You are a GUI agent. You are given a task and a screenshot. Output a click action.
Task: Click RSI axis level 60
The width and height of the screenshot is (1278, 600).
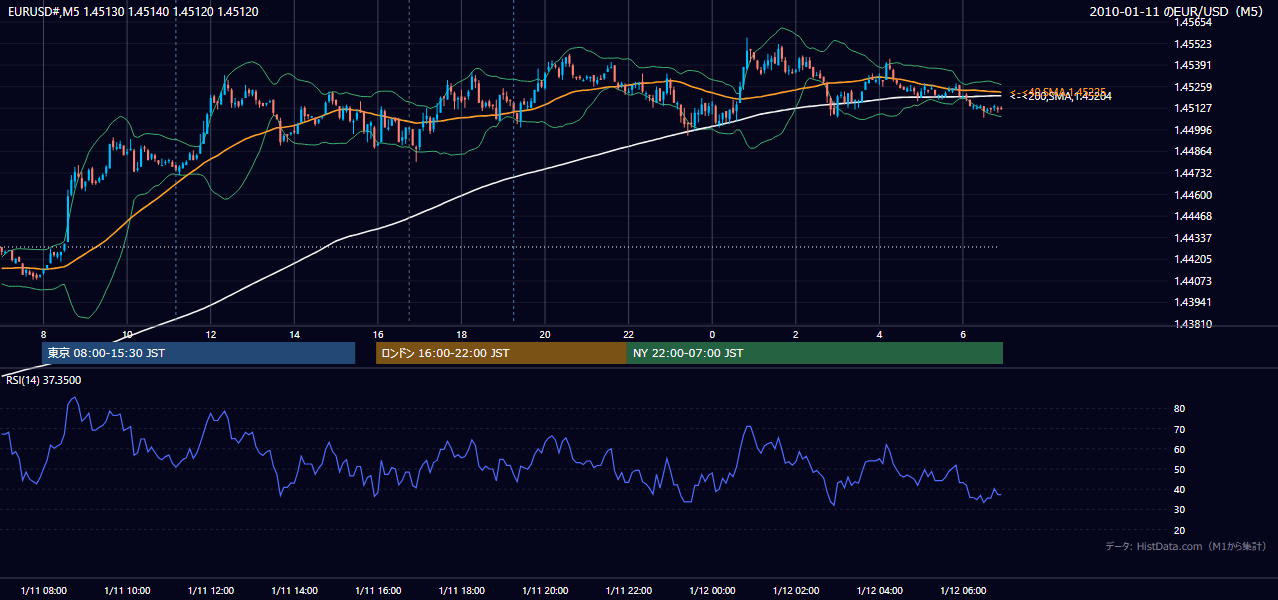coord(1179,449)
